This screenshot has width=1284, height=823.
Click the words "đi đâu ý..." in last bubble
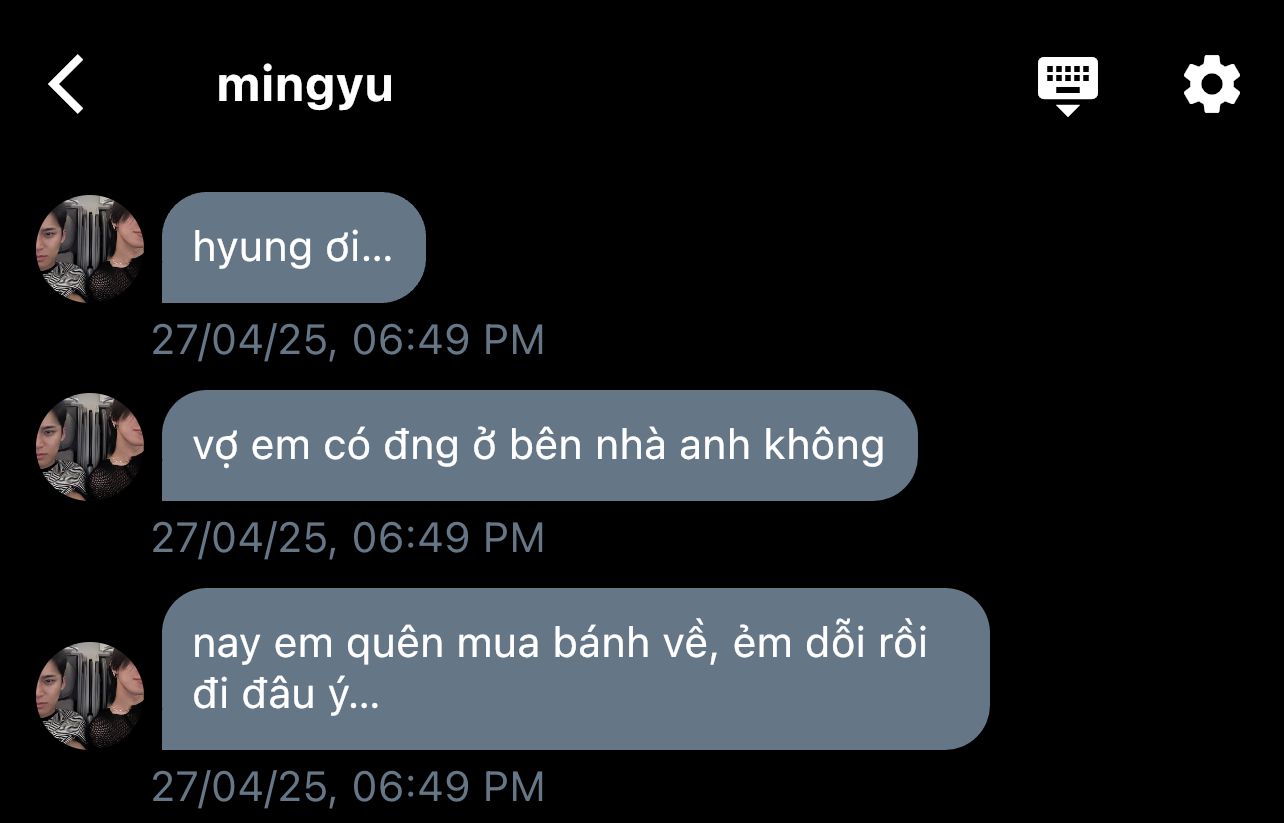pos(286,695)
